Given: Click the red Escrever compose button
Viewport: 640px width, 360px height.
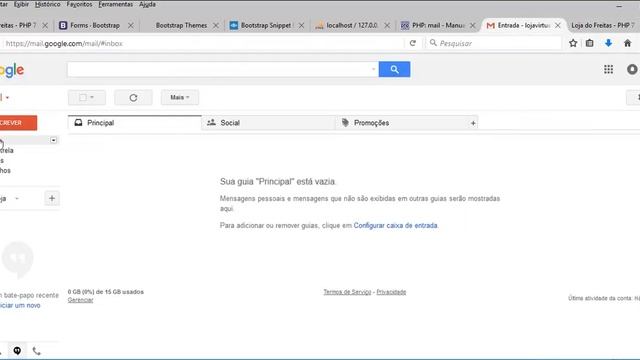Looking at the screenshot, I should coord(18,123).
